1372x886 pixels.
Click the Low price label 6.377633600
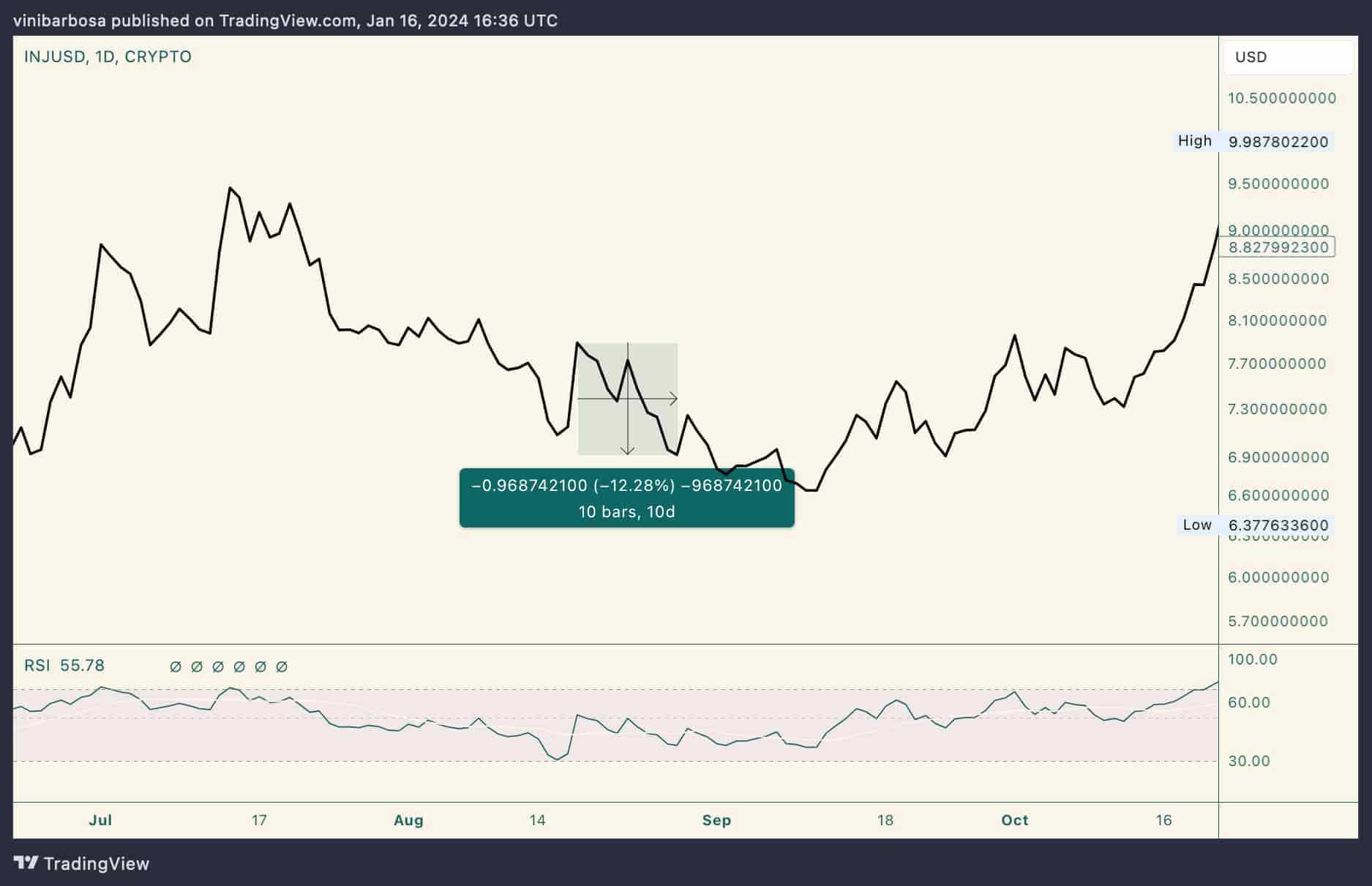click(x=1277, y=525)
